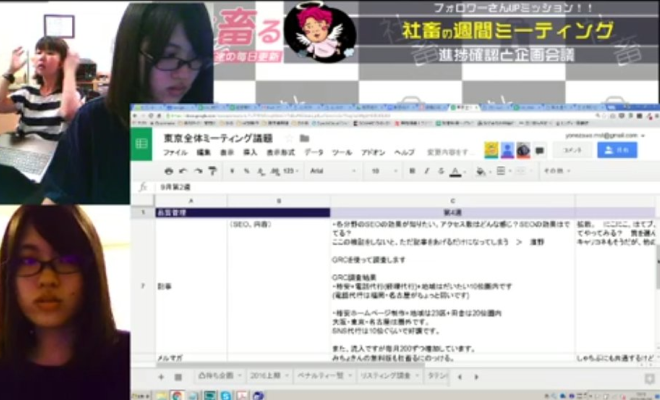The width and height of the screenshot is (660, 400).
Task: Open the ファイル menu
Action: 174,153
